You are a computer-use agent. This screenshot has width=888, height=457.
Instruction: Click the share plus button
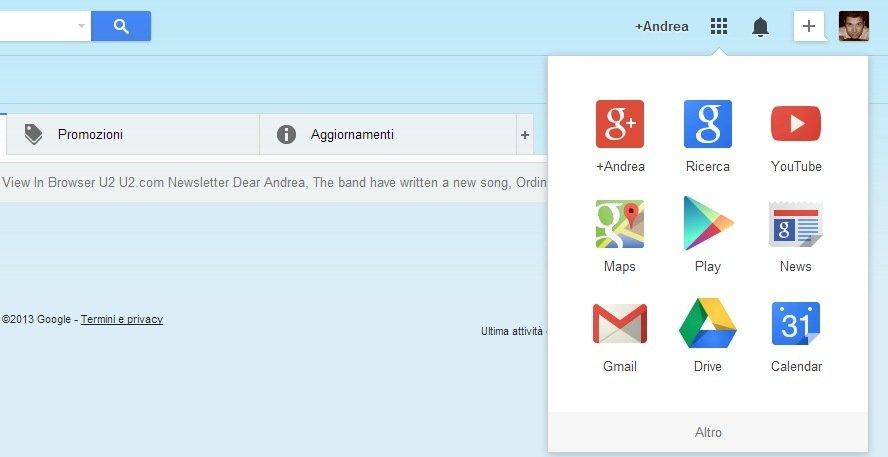[809, 26]
